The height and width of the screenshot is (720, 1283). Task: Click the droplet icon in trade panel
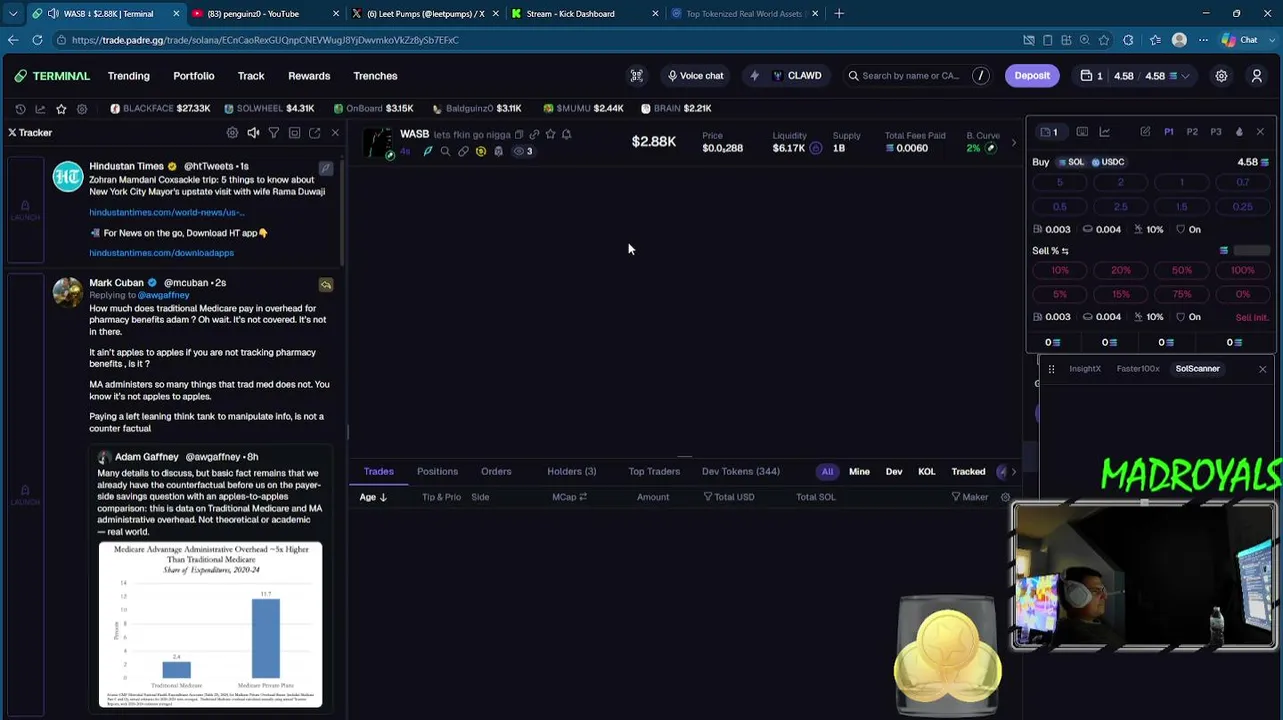(x=1239, y=132)
